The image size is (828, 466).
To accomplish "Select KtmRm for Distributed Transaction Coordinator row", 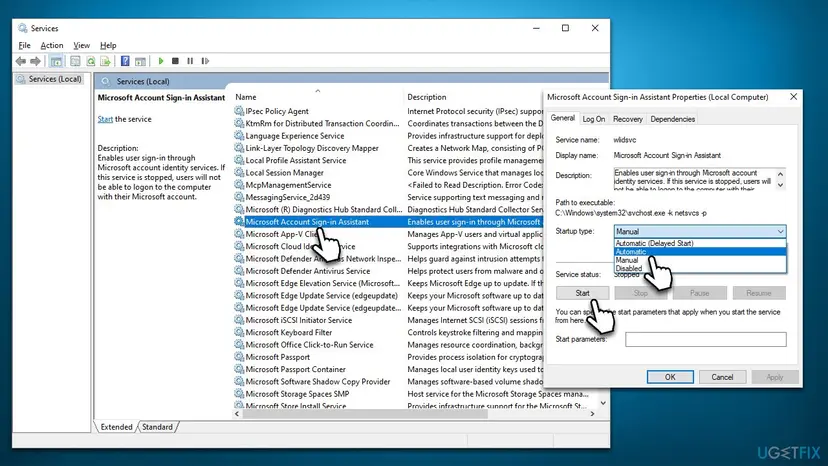I will 388,124.
